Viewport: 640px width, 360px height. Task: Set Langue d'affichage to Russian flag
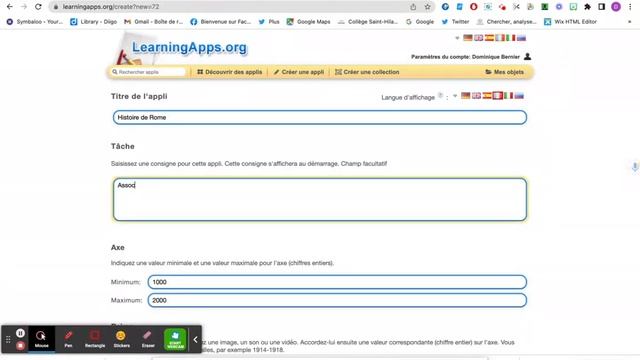pos(519,96)
